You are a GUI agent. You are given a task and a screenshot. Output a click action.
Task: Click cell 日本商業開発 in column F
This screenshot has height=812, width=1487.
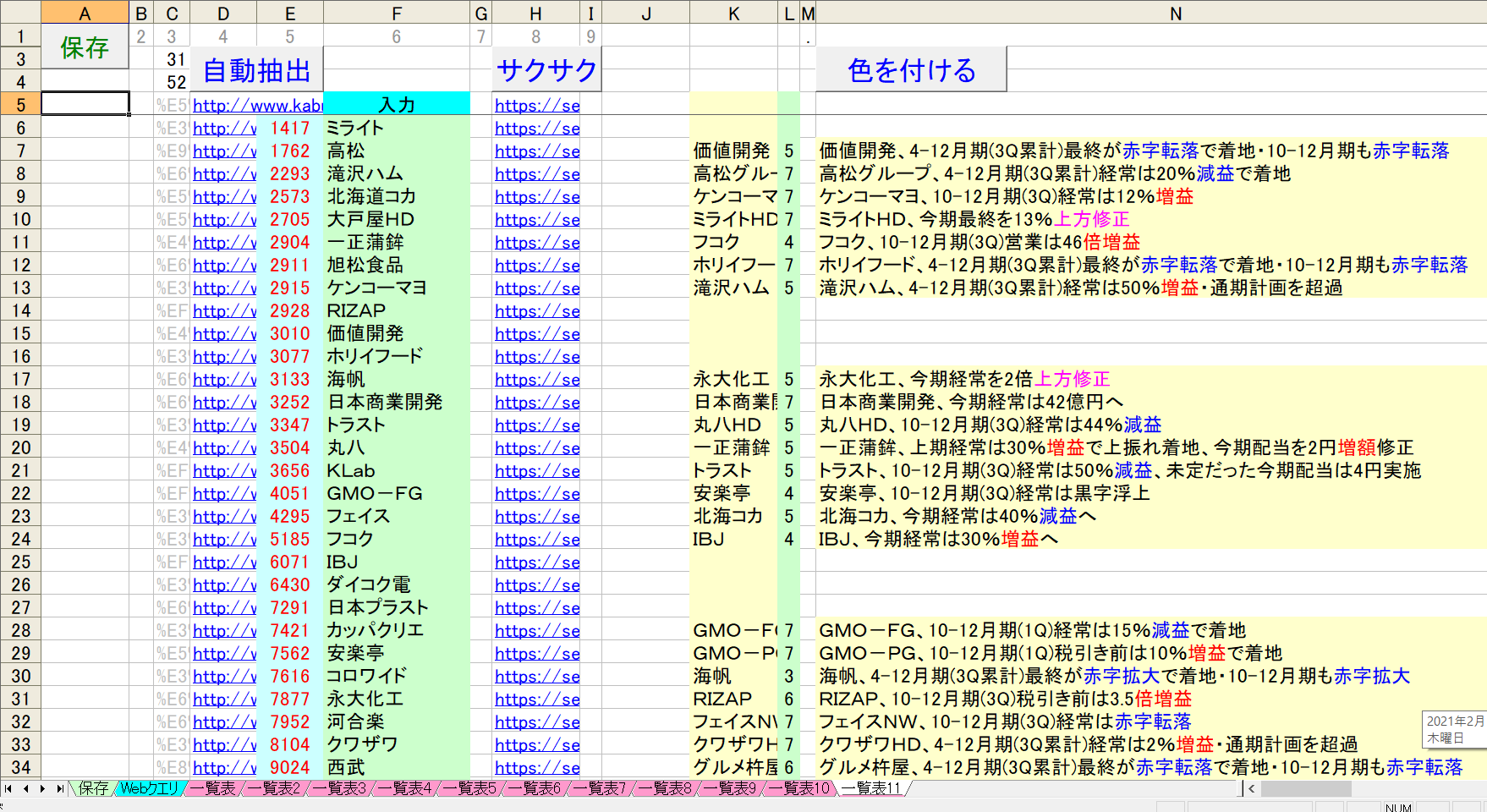pyautogui.click(x=397, y=402)
